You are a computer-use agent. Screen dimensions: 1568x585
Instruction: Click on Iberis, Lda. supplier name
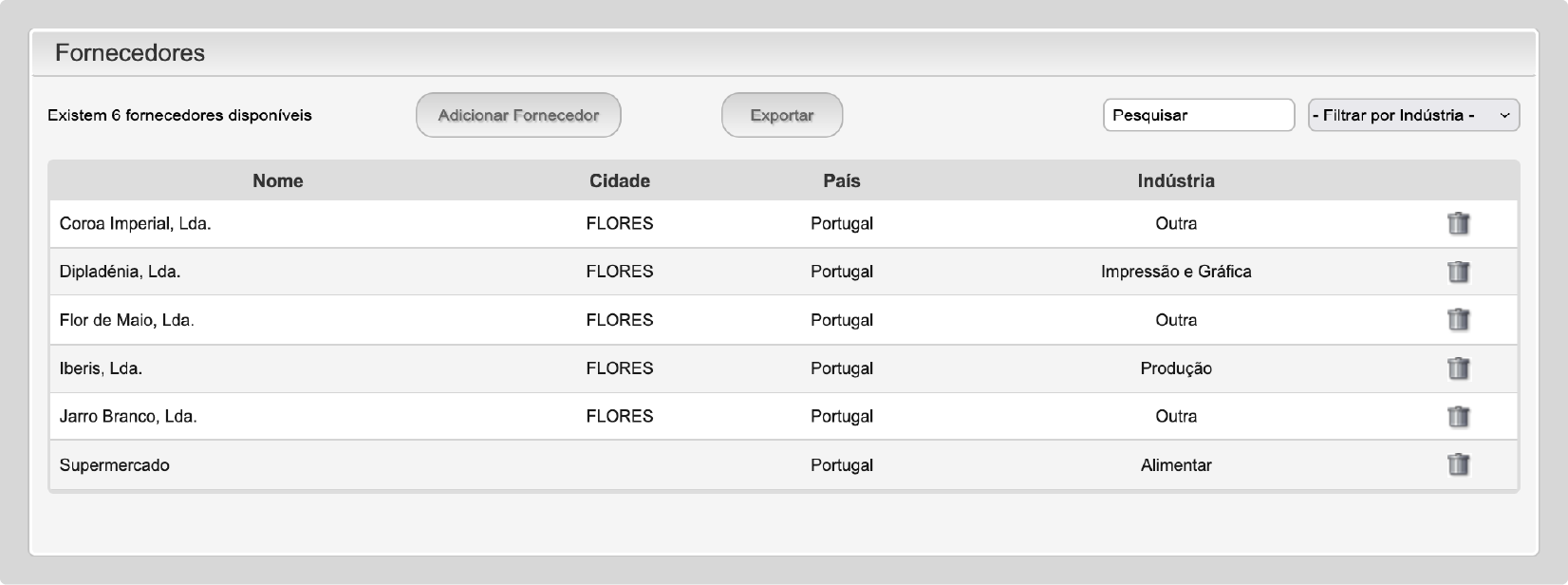coord(101,368)
